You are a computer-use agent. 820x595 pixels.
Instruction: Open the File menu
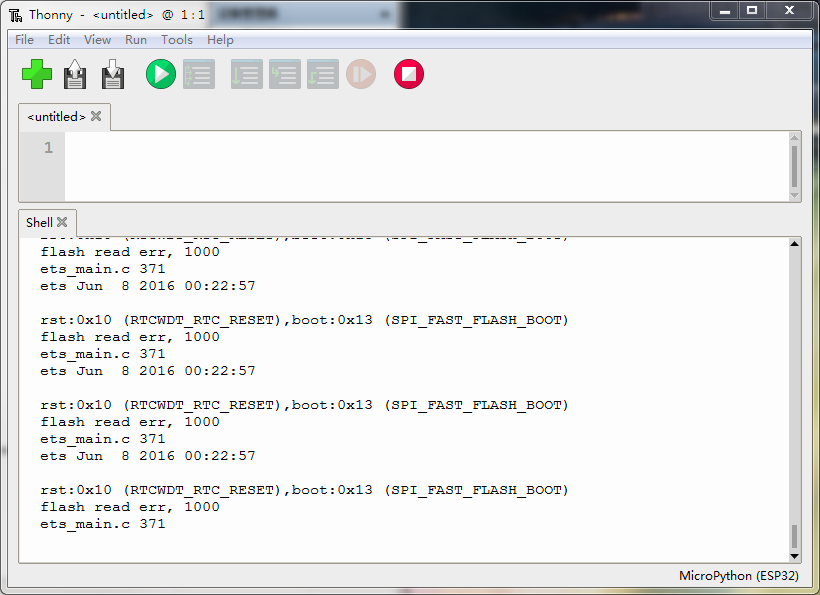click(x=23, y=40)
